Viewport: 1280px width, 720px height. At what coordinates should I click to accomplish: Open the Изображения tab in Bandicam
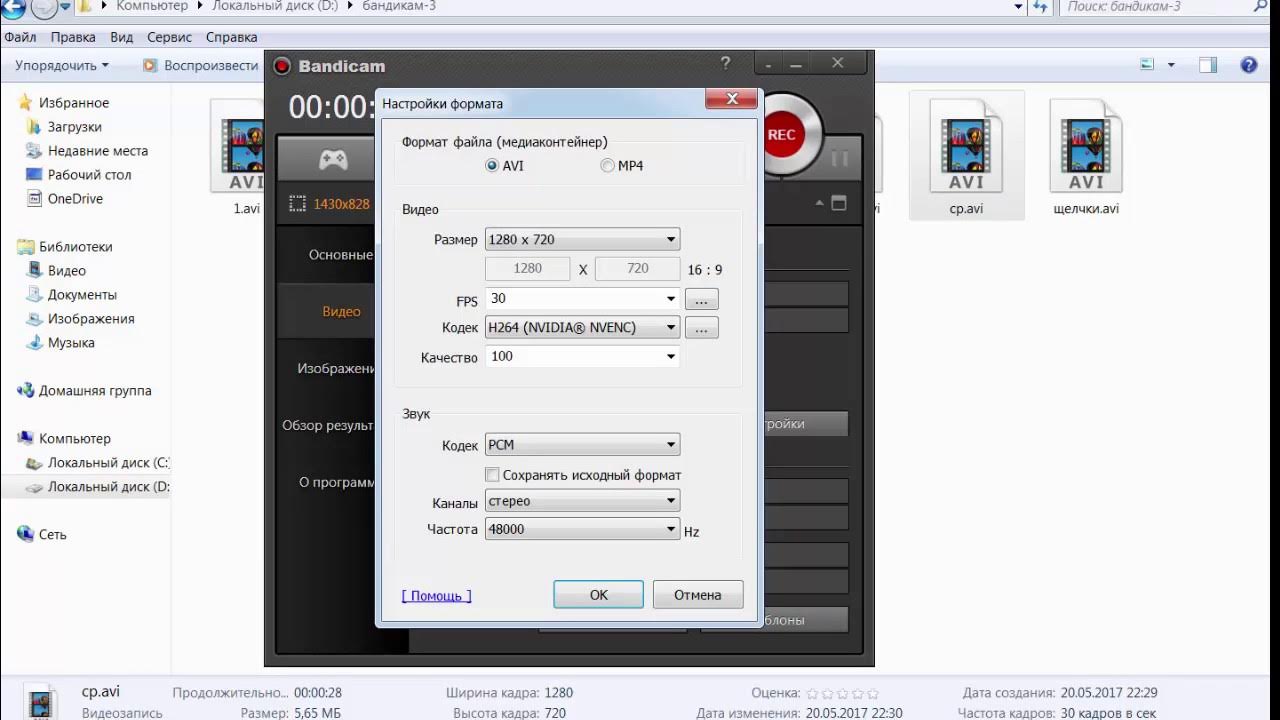pos(336,369)
